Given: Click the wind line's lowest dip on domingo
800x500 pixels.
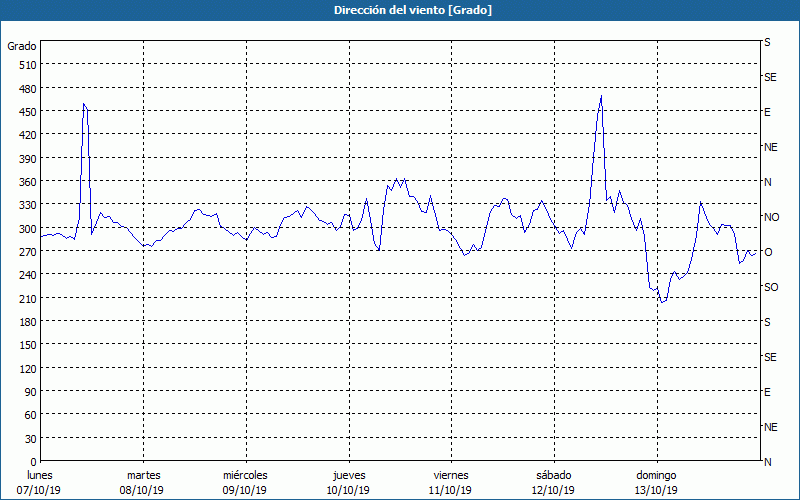Looking at the screenshot, I should pos(662,303).
